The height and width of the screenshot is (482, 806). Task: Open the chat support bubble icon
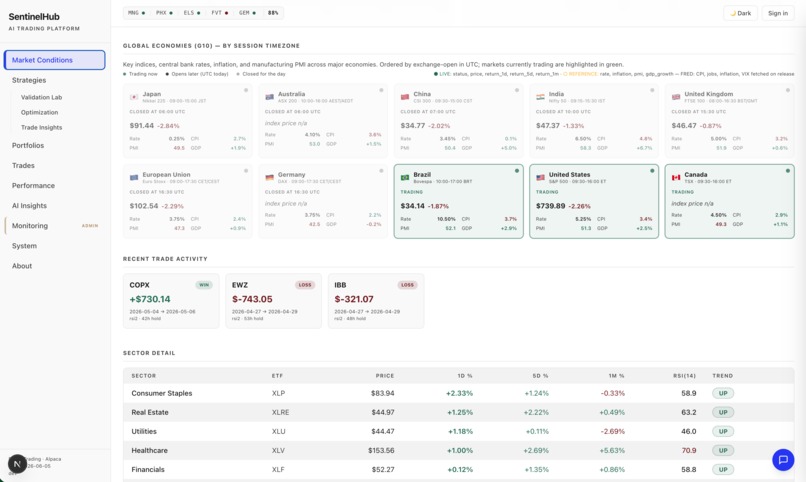(783, 459)
